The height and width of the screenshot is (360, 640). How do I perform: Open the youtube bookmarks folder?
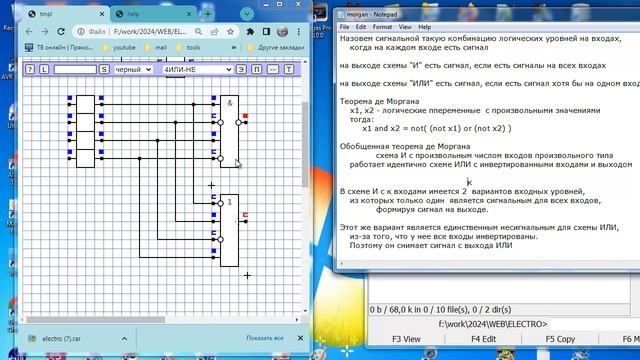pyautogui.click(x=119, y=47)
